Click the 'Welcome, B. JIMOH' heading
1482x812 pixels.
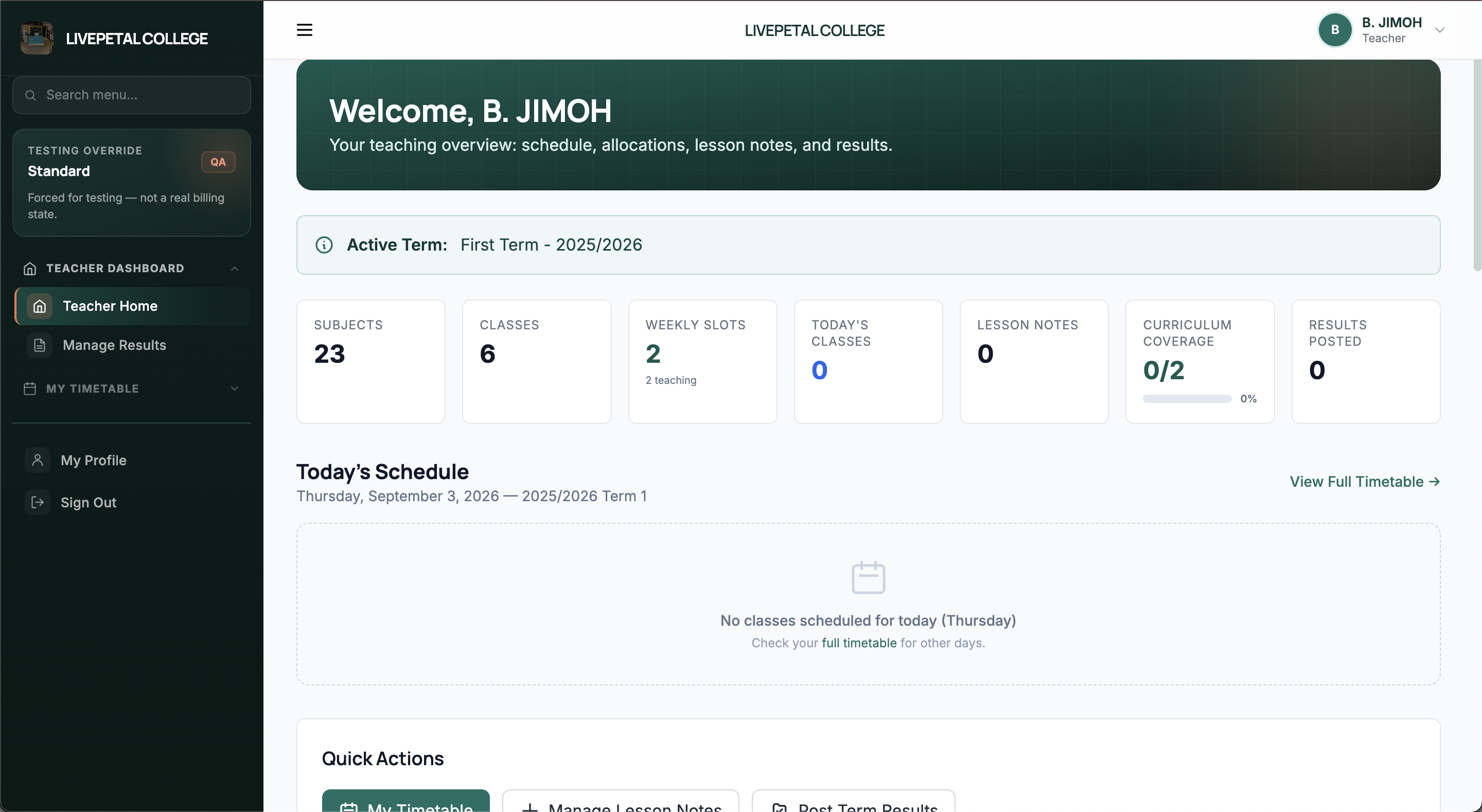(x=470, y=111)
